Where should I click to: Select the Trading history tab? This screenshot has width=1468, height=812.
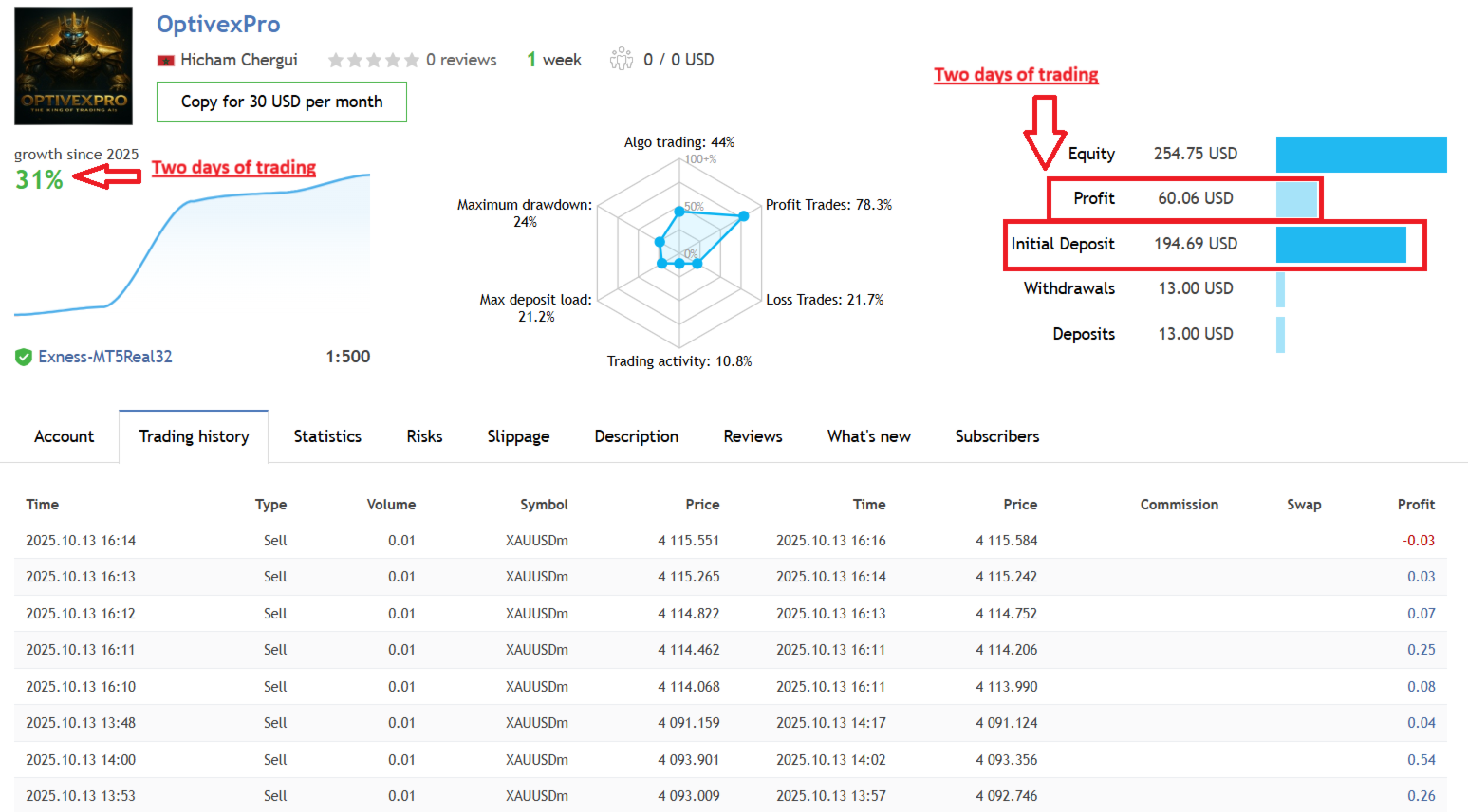[194, 436]
